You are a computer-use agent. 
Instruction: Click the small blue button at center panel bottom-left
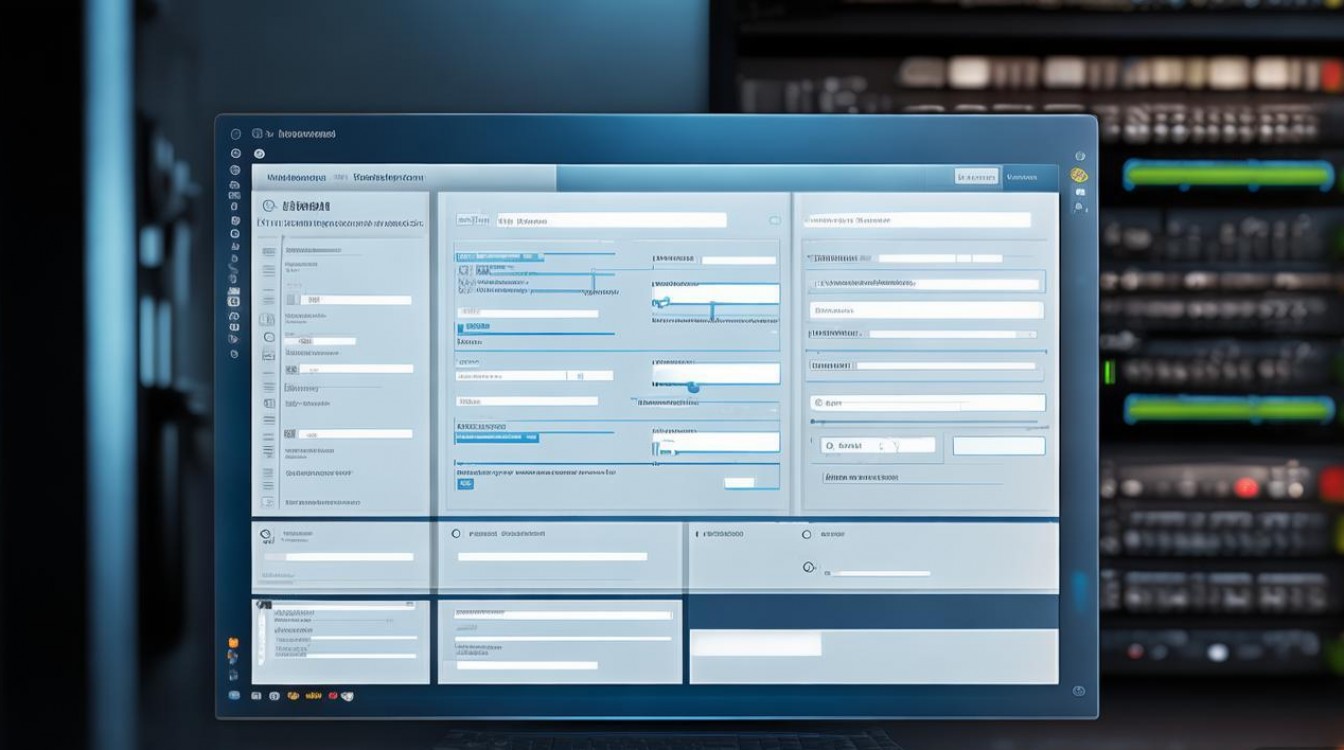[x=465, y=483]
